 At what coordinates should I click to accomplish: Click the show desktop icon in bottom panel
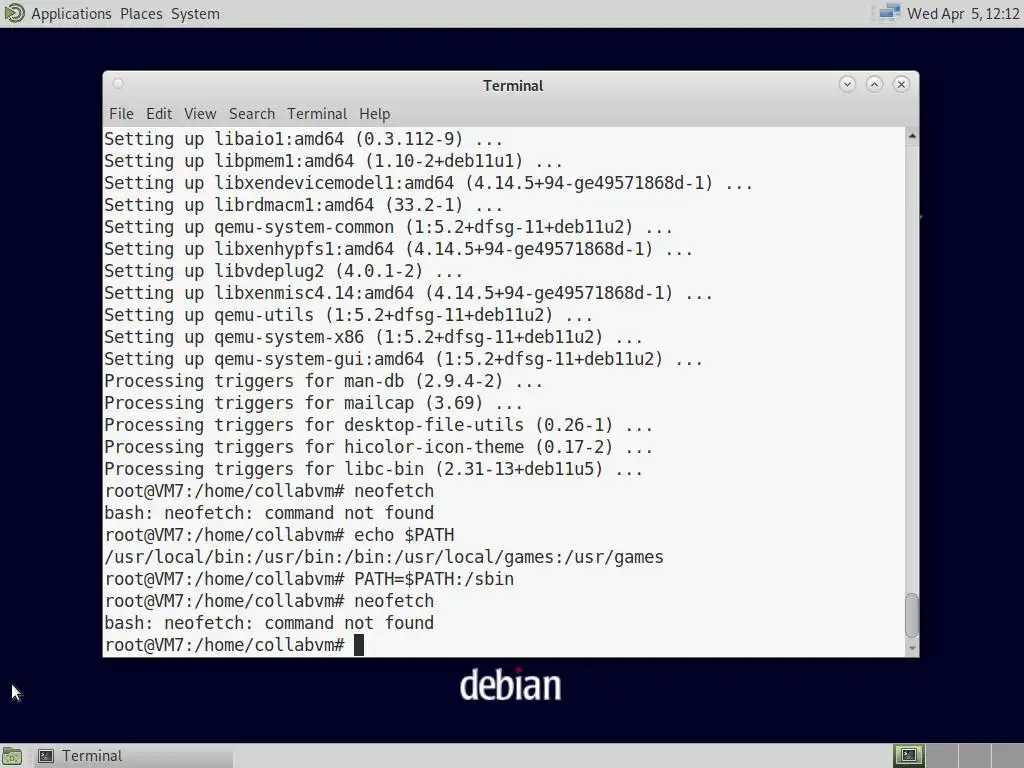(x=12, y=756)
